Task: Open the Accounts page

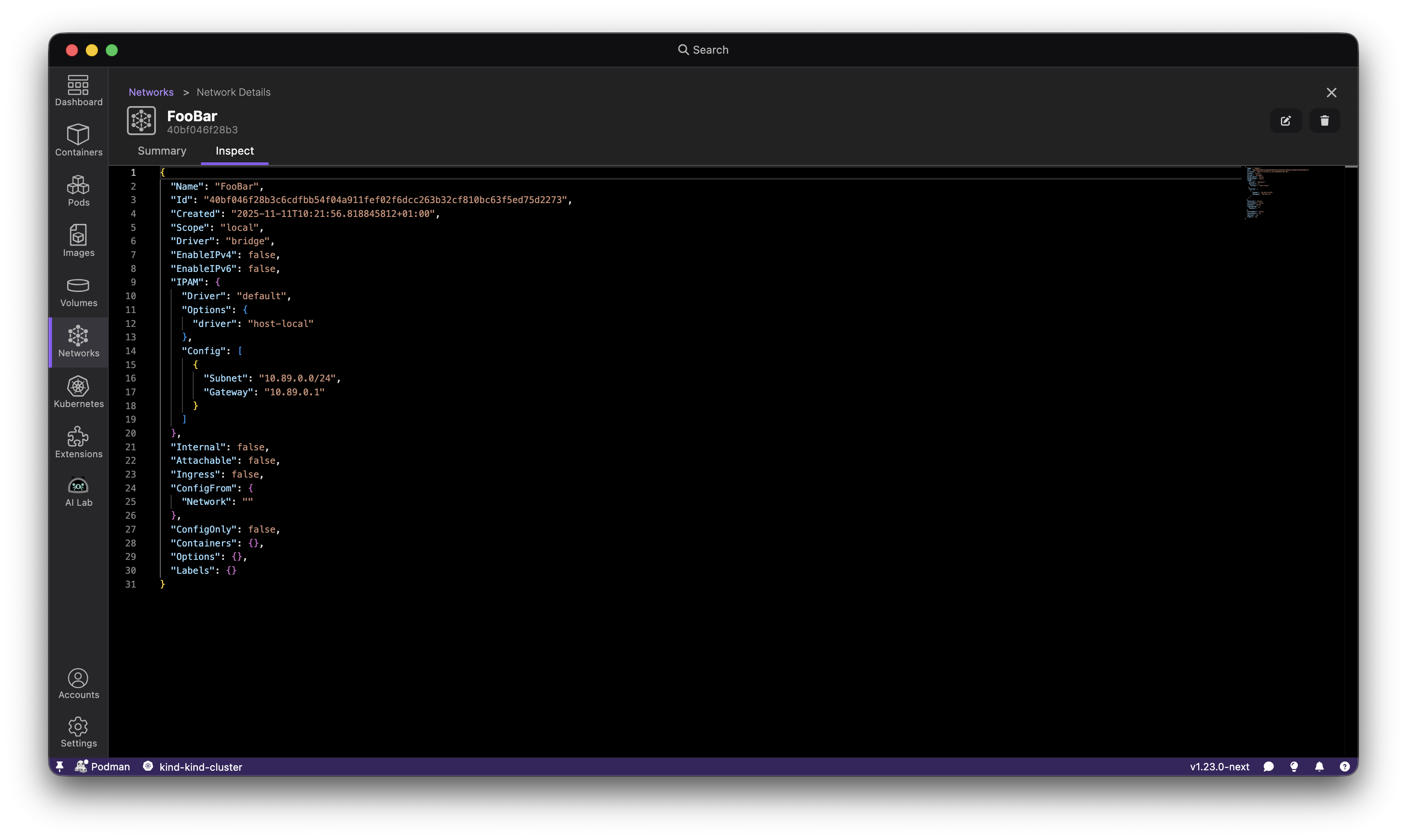Action: point(78,684)
